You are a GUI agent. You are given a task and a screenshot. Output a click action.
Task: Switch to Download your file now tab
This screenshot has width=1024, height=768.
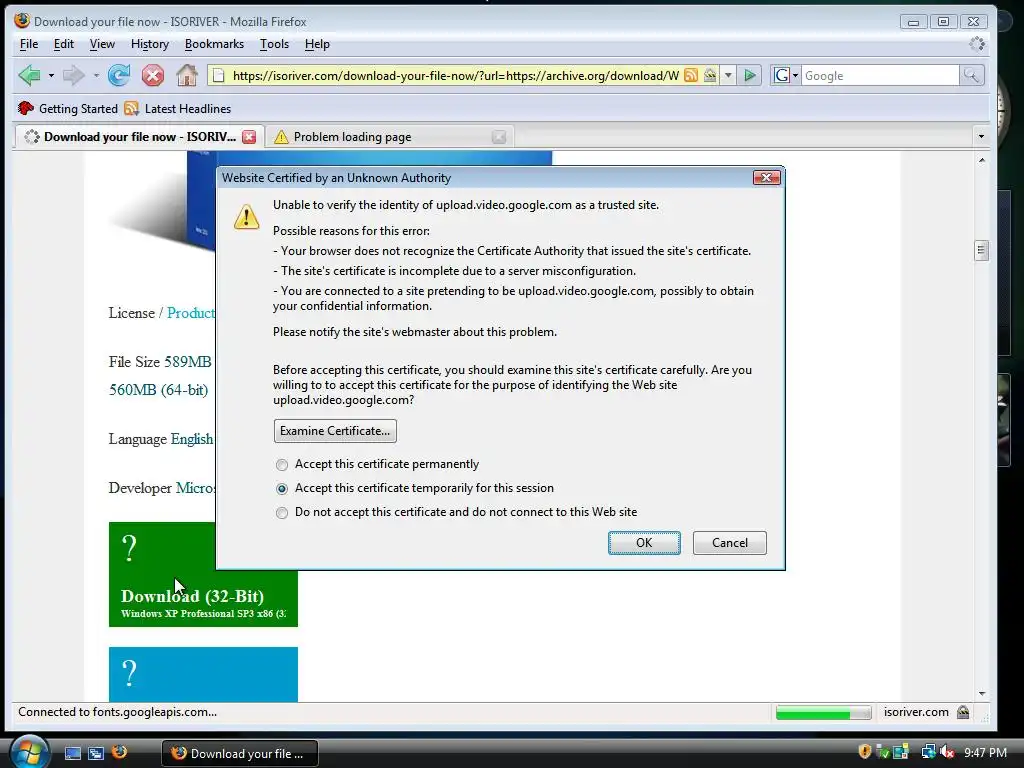tap(138, 136)
